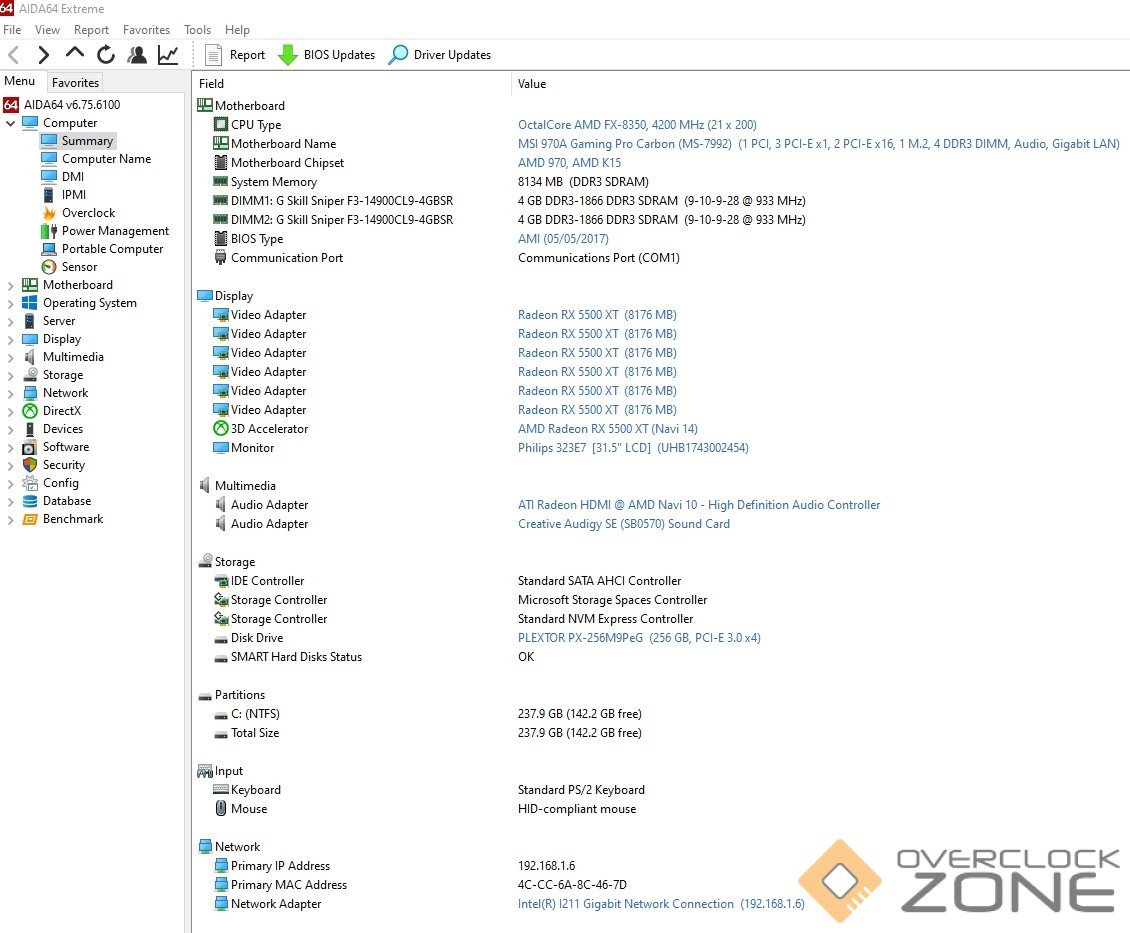Switch to the Menu tab

19,81
